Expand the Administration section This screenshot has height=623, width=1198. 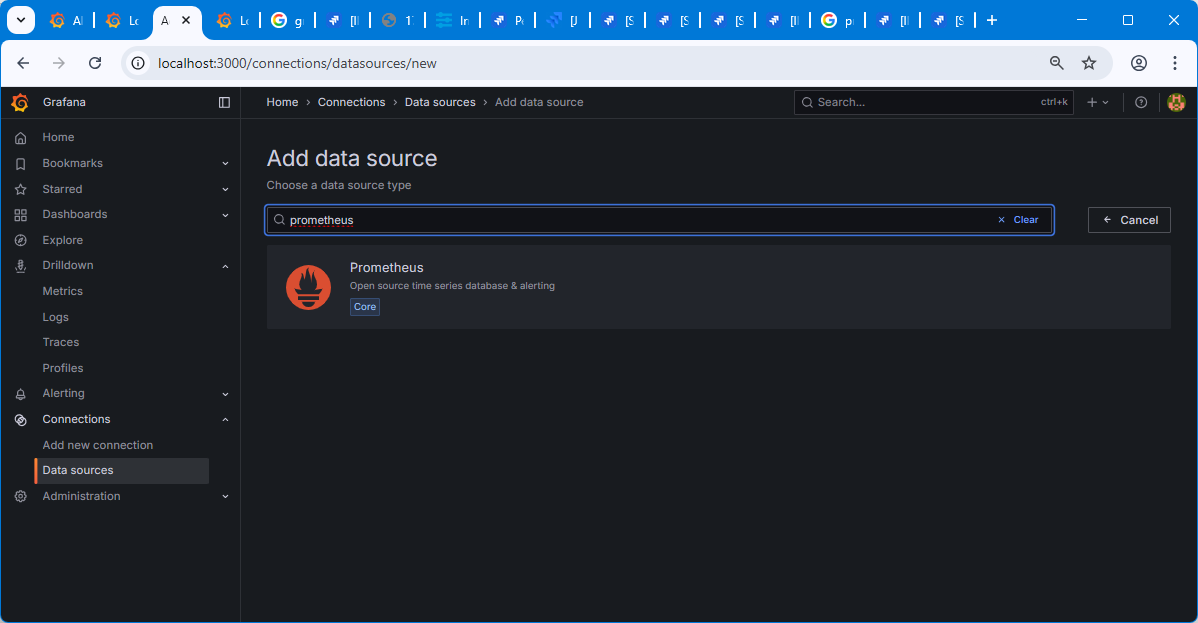[225, 496]
